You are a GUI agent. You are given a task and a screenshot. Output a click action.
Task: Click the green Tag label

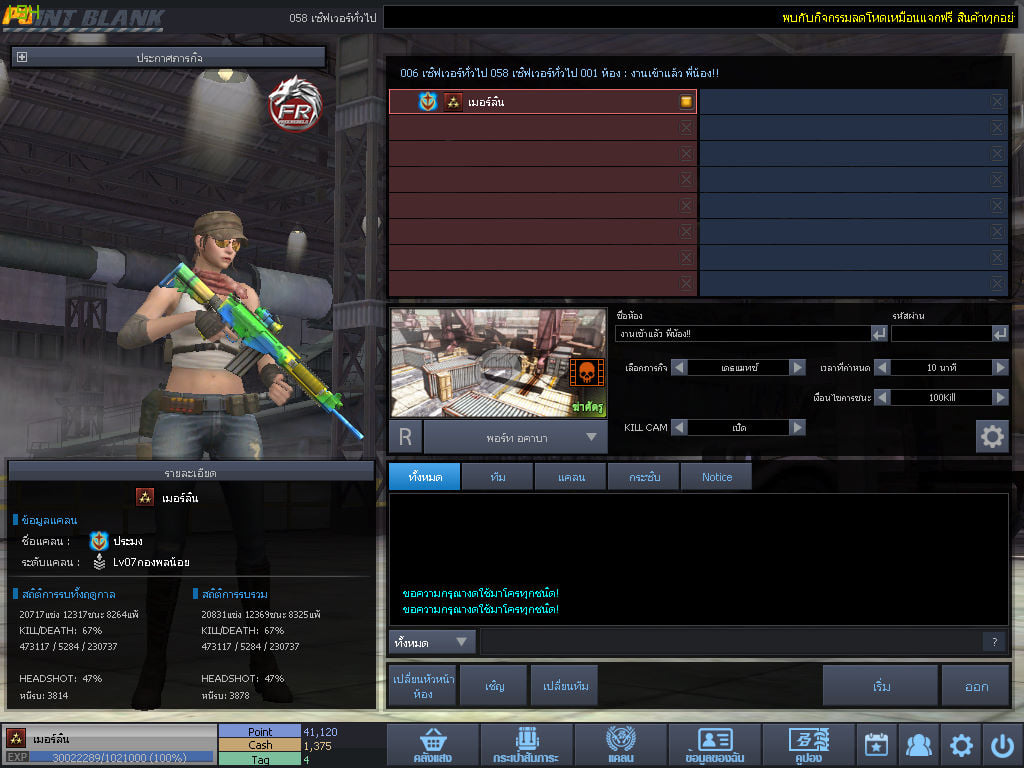tap(260, 759)
